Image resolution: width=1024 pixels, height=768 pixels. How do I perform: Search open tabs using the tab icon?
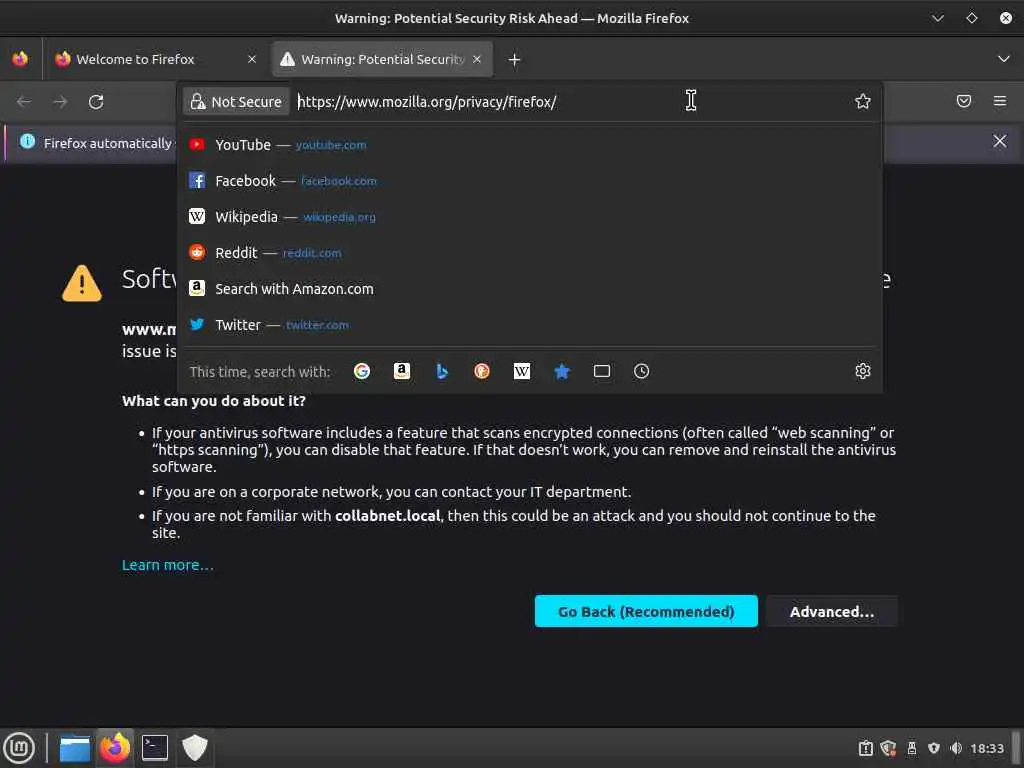[x=602, y=372]
